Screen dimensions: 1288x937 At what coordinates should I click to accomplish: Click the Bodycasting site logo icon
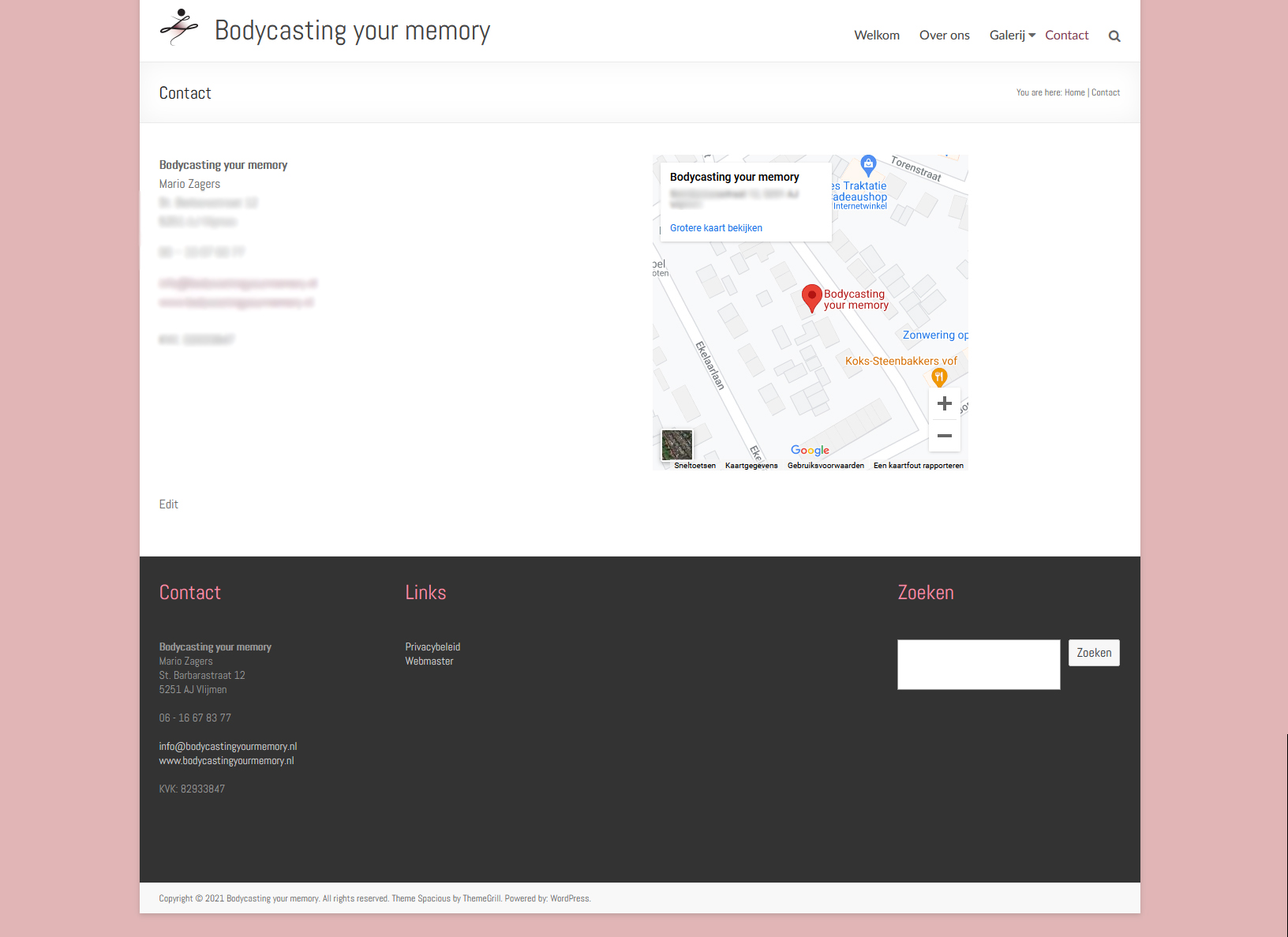[179, 28]
